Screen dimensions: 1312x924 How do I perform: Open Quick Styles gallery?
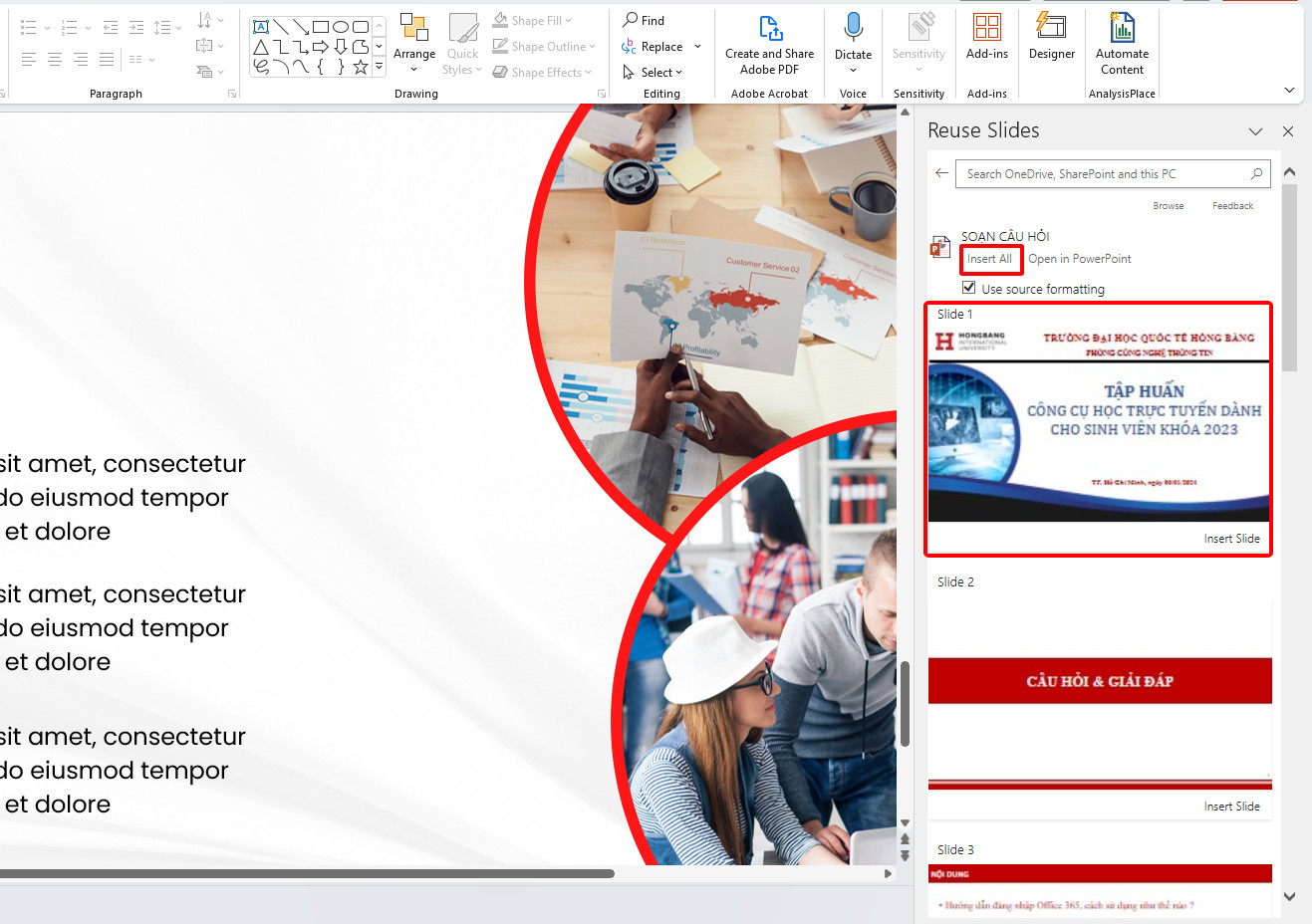tap(462, 44)
